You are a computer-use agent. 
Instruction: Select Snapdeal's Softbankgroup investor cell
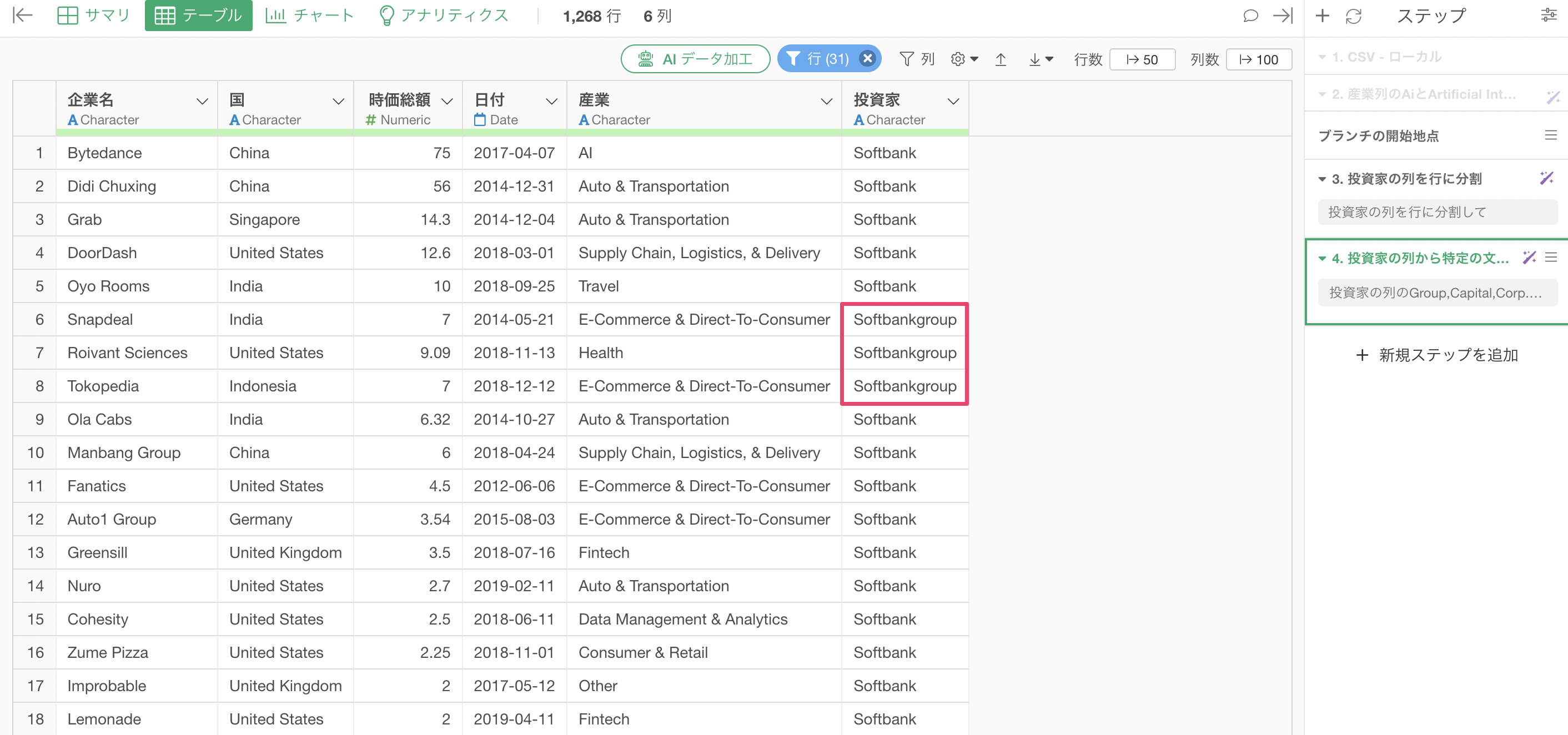tap(904, 319)
